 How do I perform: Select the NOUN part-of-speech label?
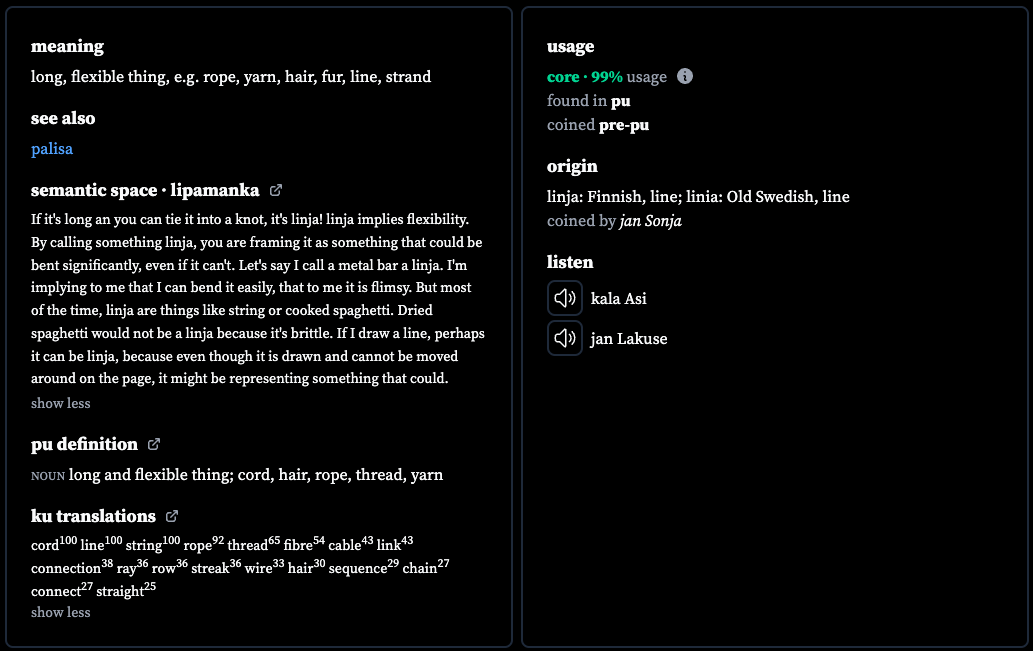(x=47, y=476)
